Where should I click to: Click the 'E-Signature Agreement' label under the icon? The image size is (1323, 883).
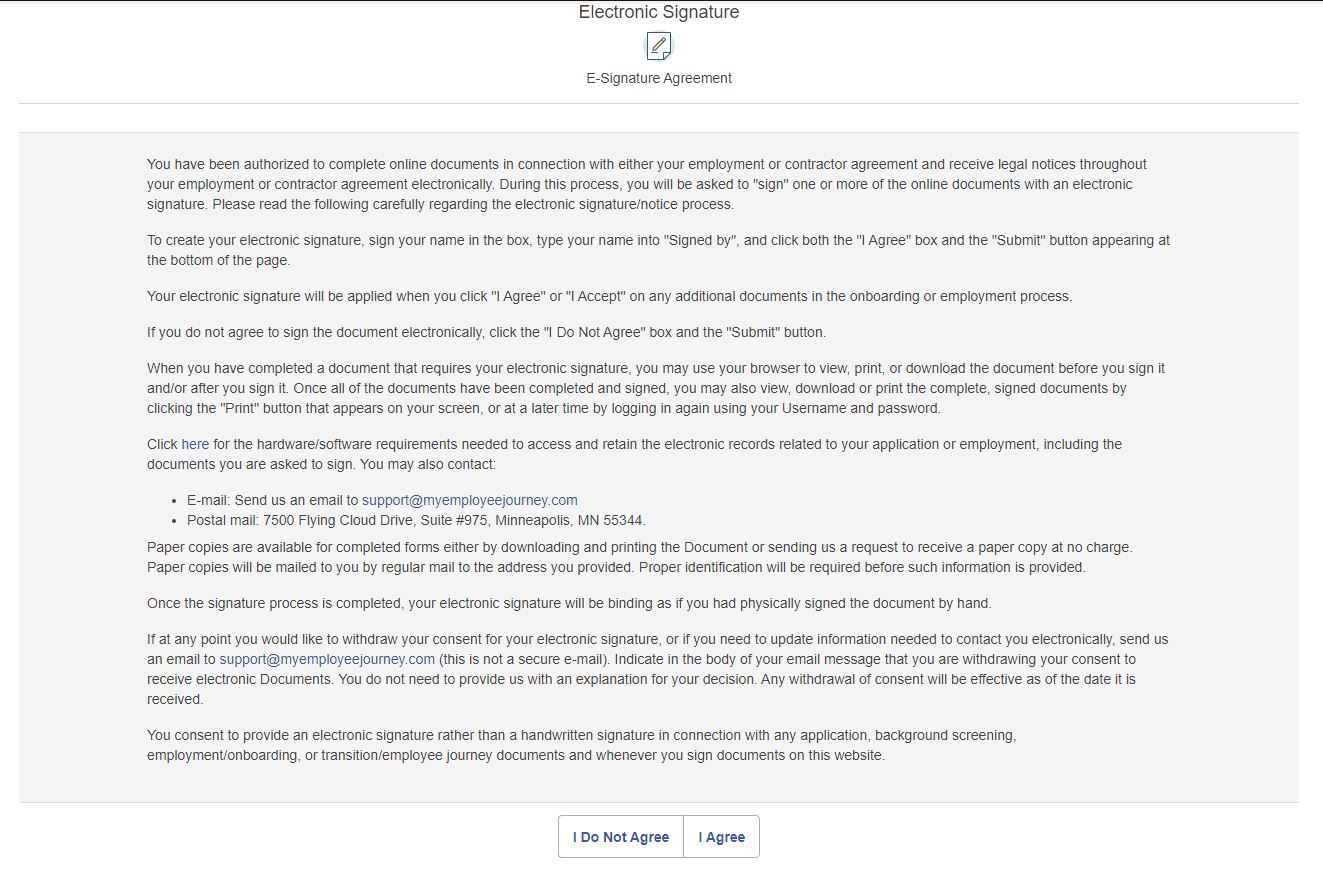(659, 78)
